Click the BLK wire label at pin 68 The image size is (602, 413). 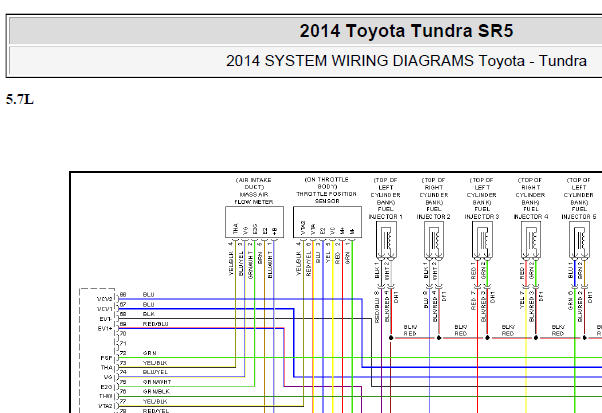148,314
